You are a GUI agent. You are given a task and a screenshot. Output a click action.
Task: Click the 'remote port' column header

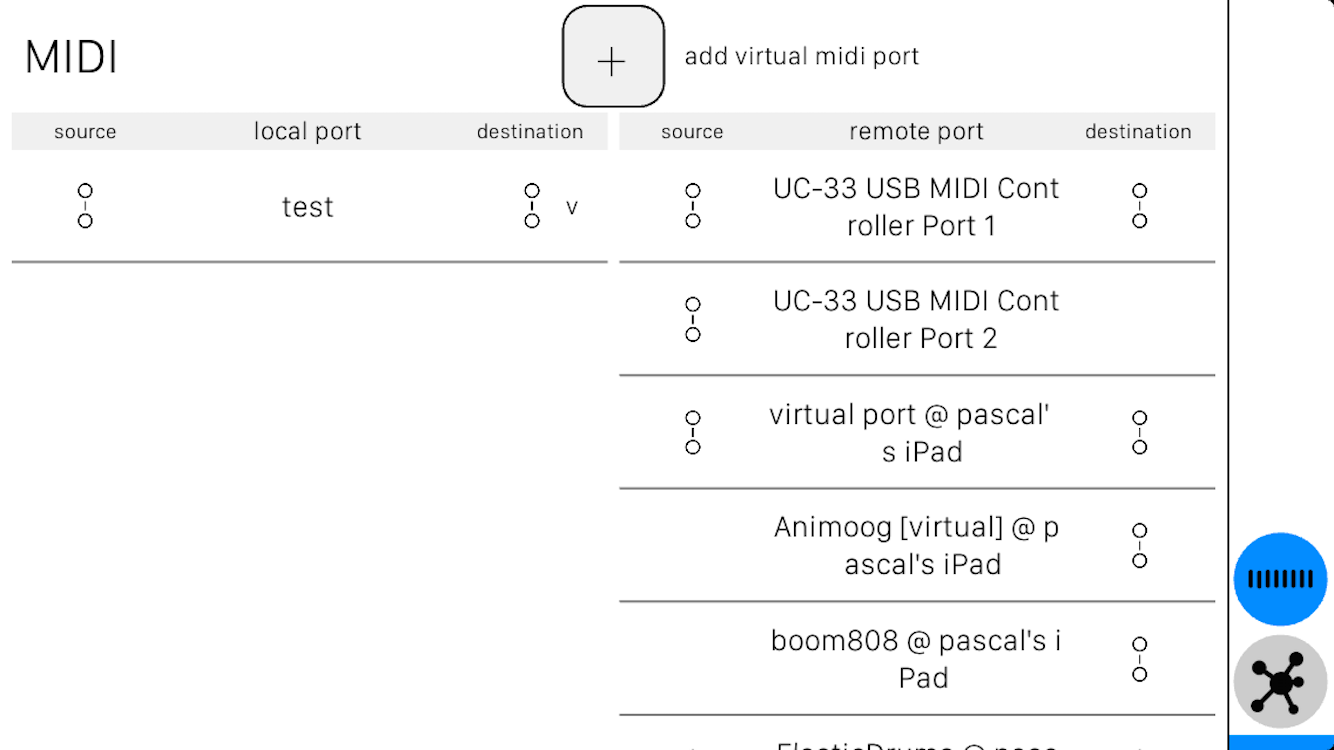pyautogui.click(x=916, y=130)
